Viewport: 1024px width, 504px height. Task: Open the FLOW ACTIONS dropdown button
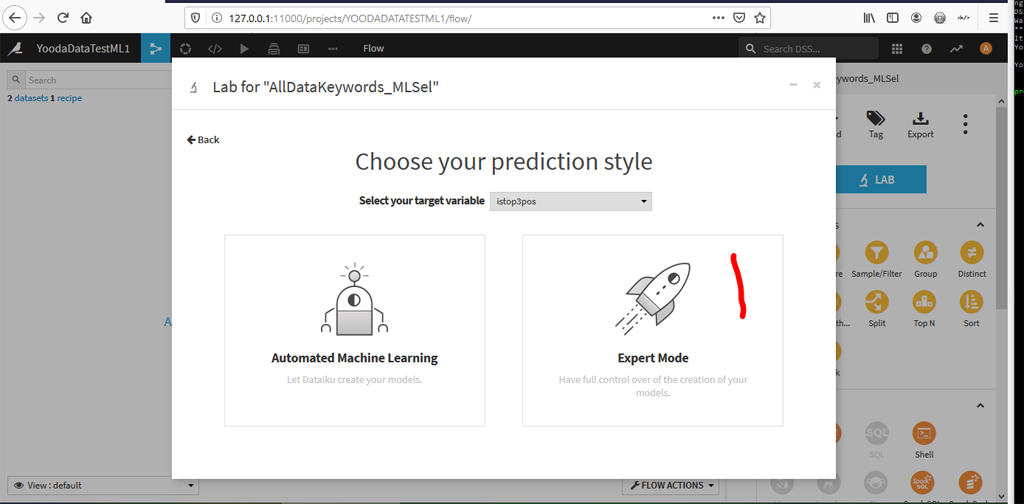coord(670,485)
